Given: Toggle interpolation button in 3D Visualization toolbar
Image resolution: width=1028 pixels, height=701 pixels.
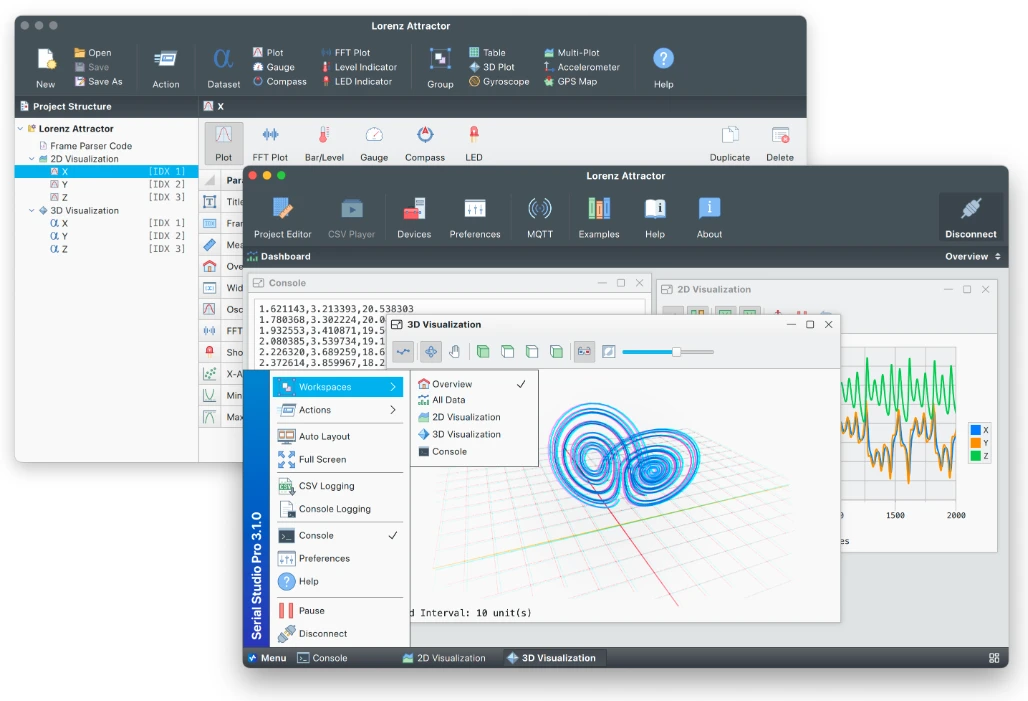Looking at the screenshot, I should click(403, 352).
